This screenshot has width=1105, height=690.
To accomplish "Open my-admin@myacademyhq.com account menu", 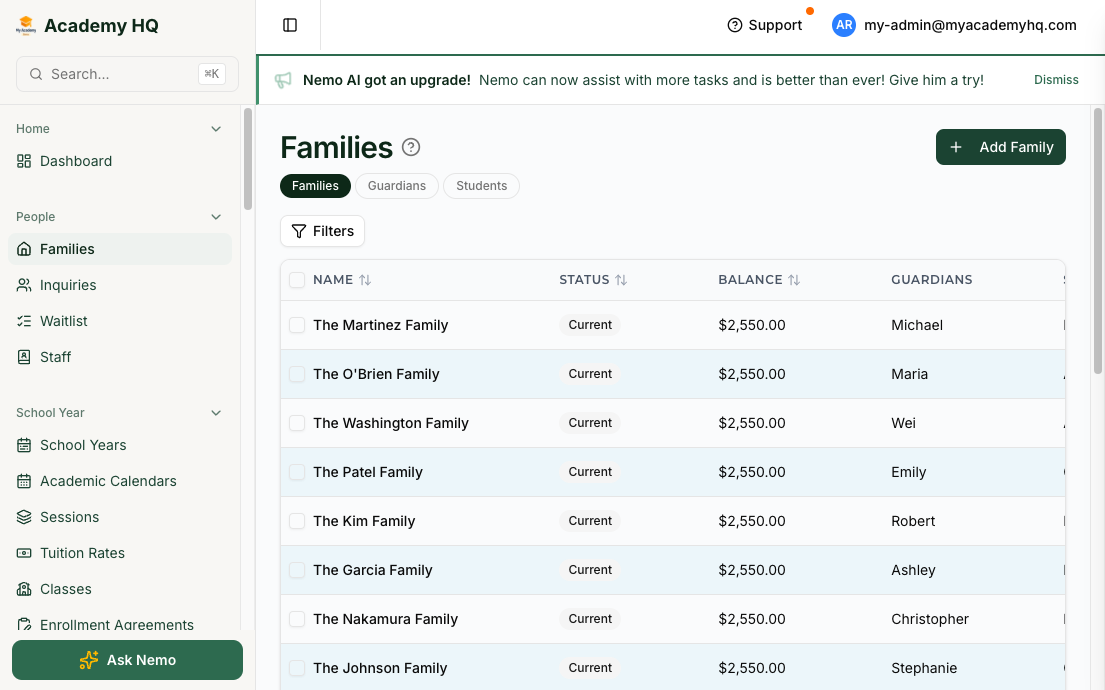I will click(954, 25).
